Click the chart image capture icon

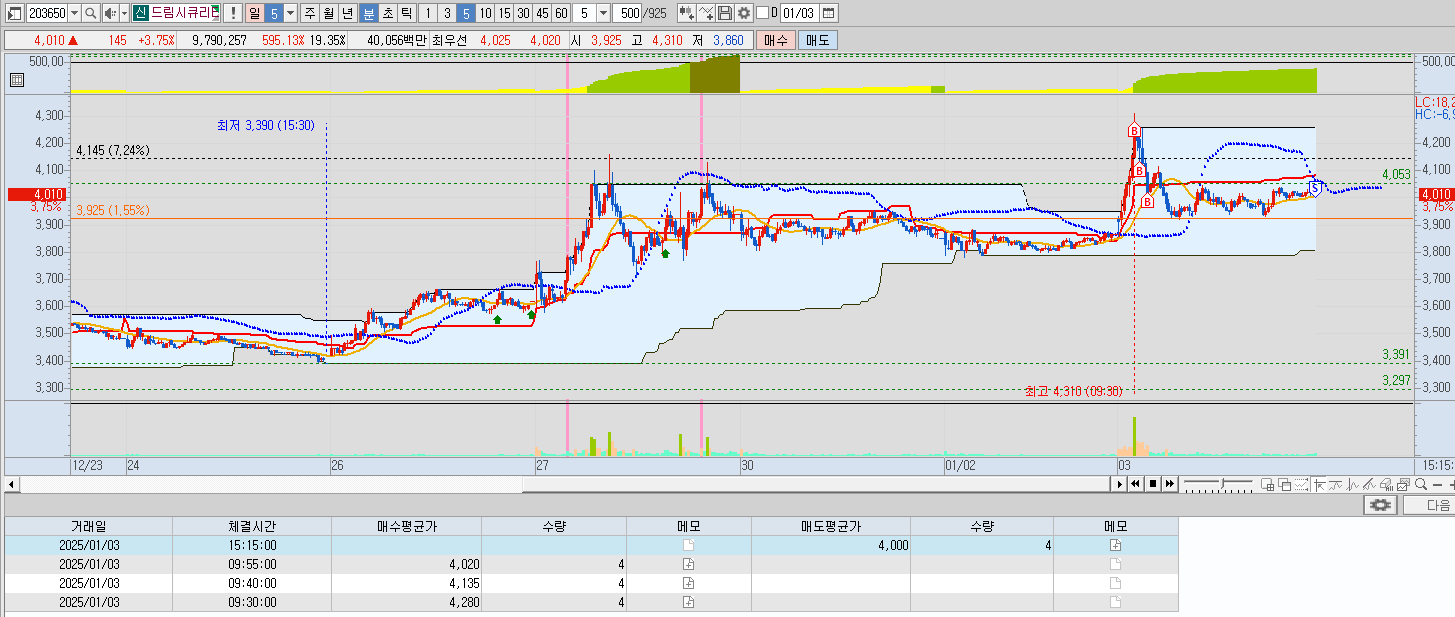(1403, 484)
